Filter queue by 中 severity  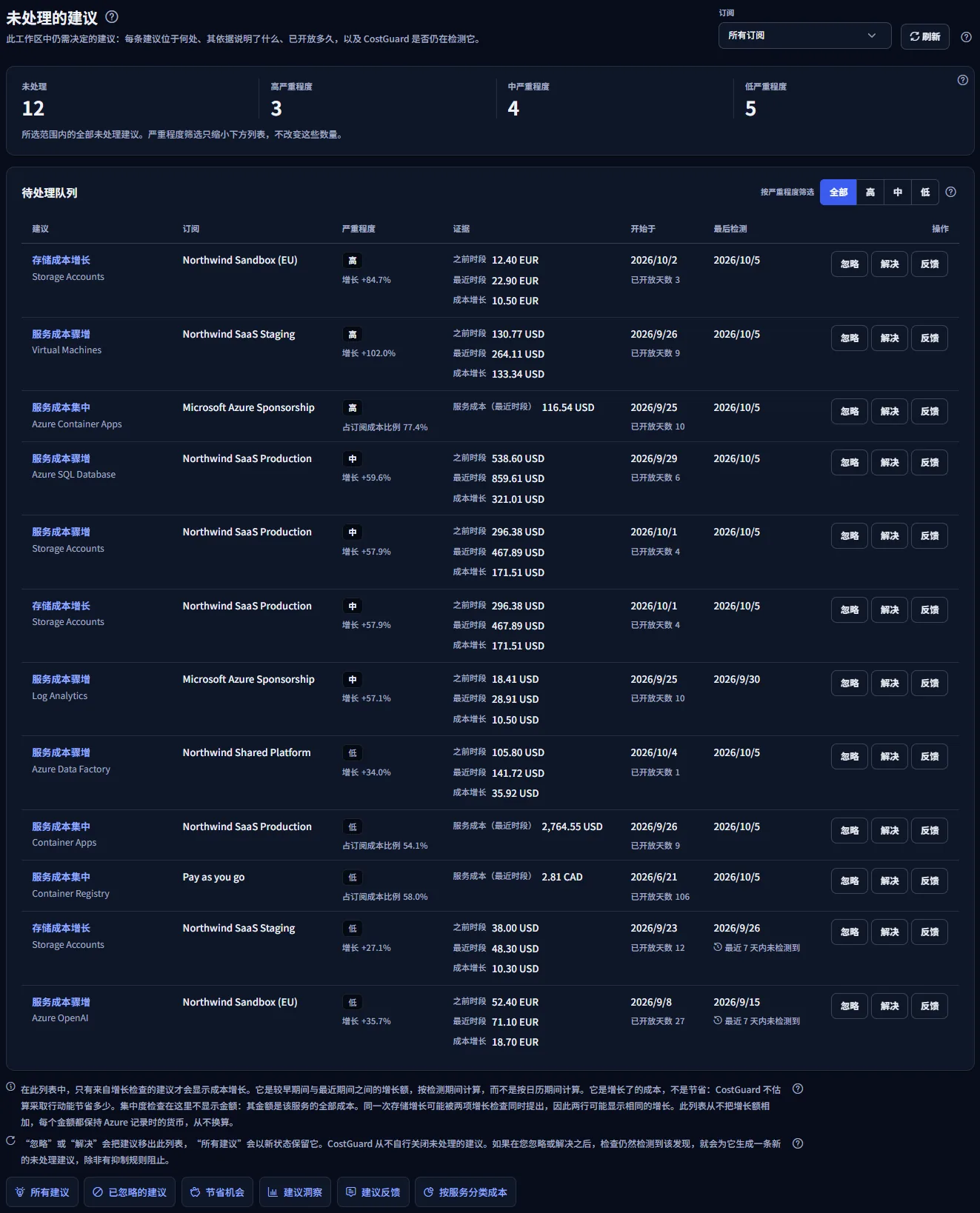coord(898,192)
